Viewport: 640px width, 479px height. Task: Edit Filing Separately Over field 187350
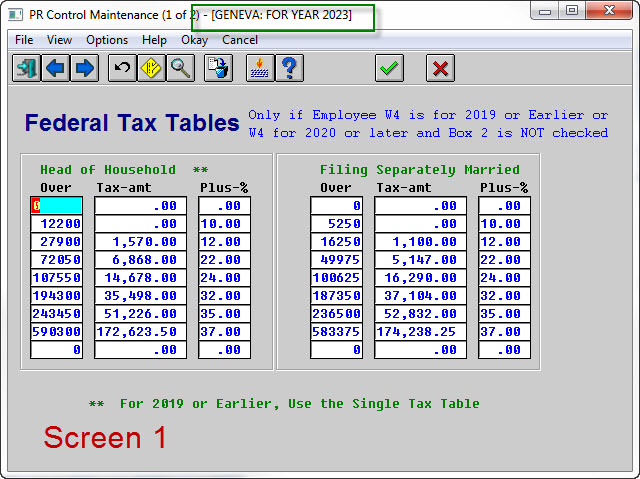coord(336,295)
